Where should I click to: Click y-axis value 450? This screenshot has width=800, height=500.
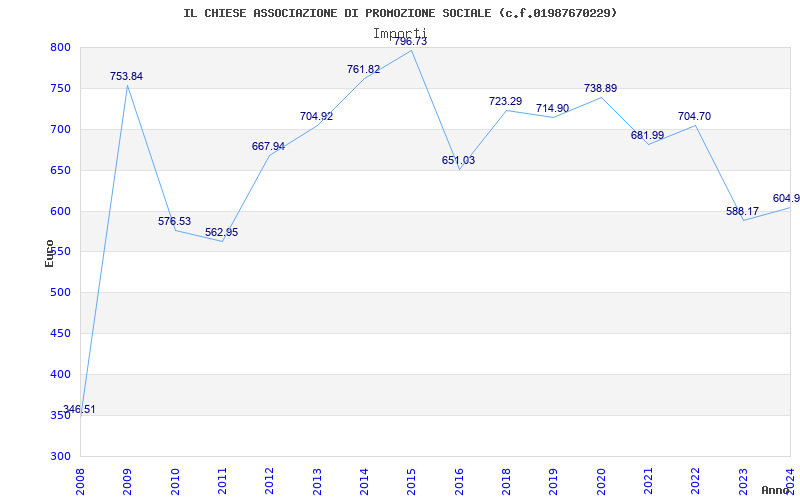tap(60, 334)
